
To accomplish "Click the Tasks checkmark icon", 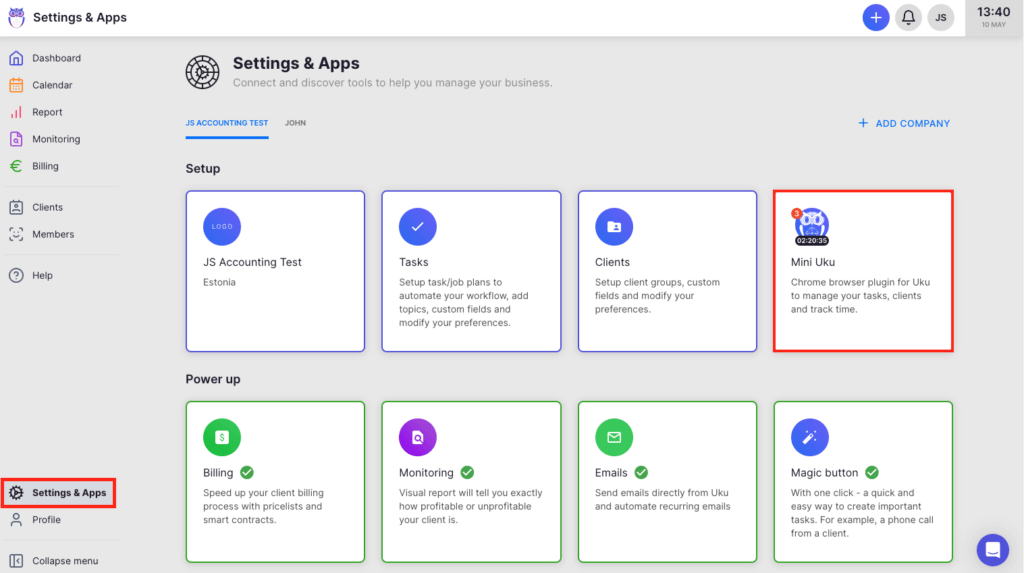I will click(x=418, y=227).
